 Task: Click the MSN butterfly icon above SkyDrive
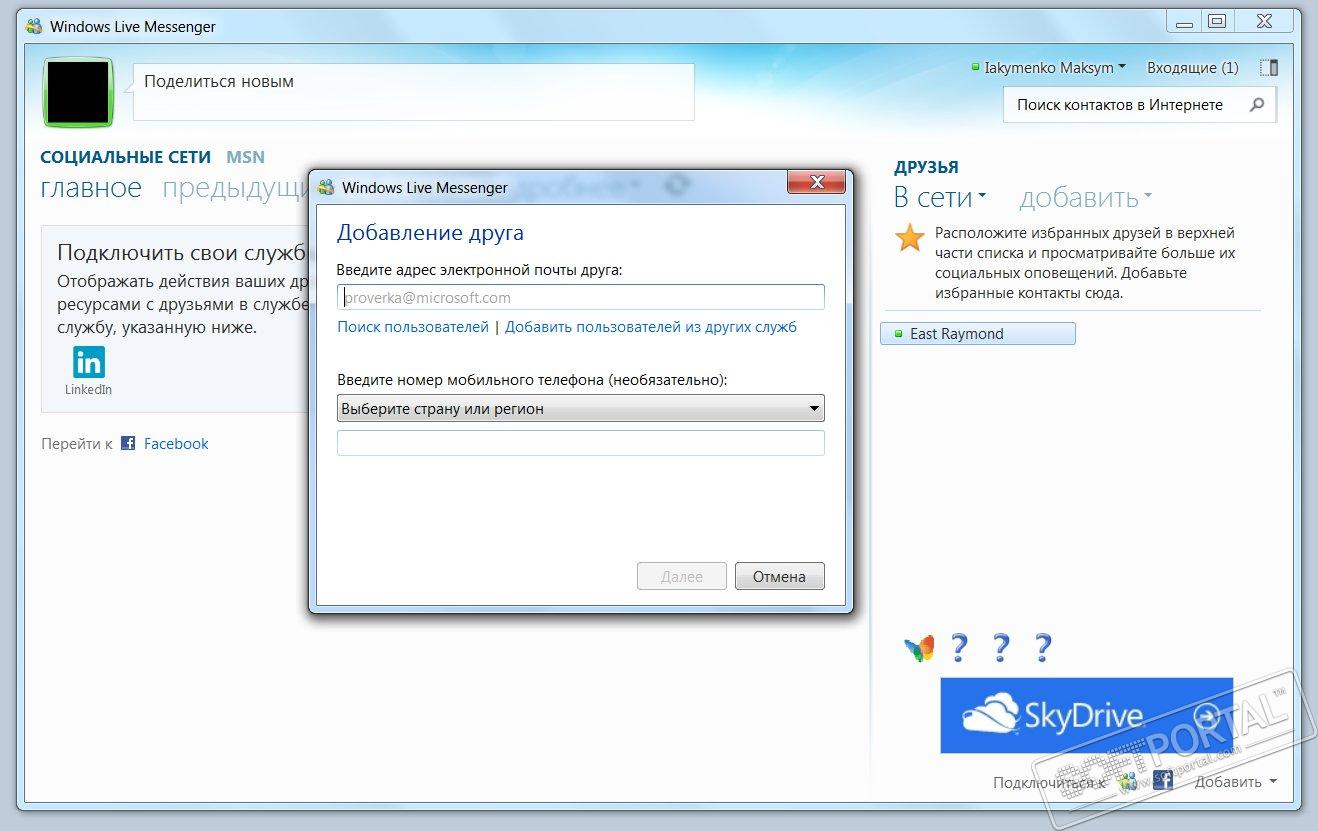pos(919,648)
